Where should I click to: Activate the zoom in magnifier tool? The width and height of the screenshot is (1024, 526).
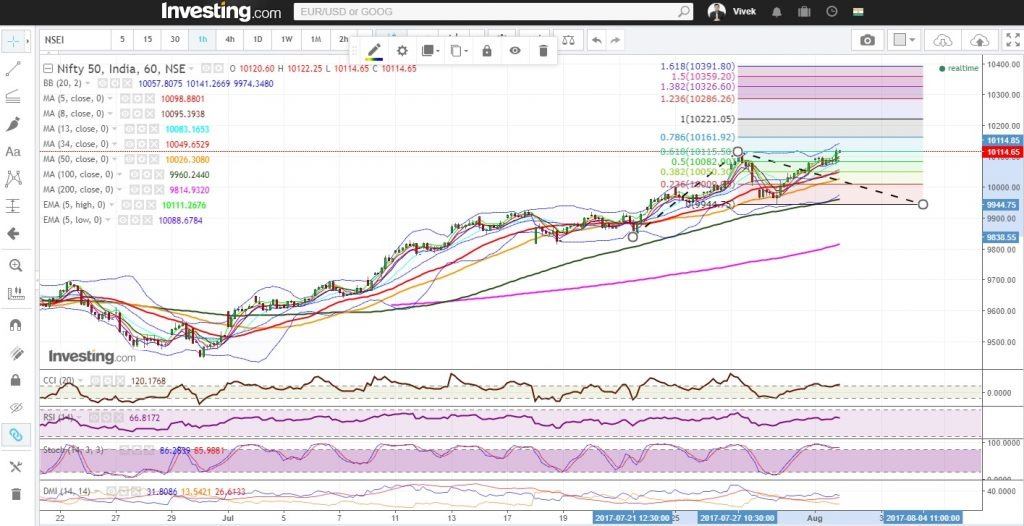pos(14,265)
